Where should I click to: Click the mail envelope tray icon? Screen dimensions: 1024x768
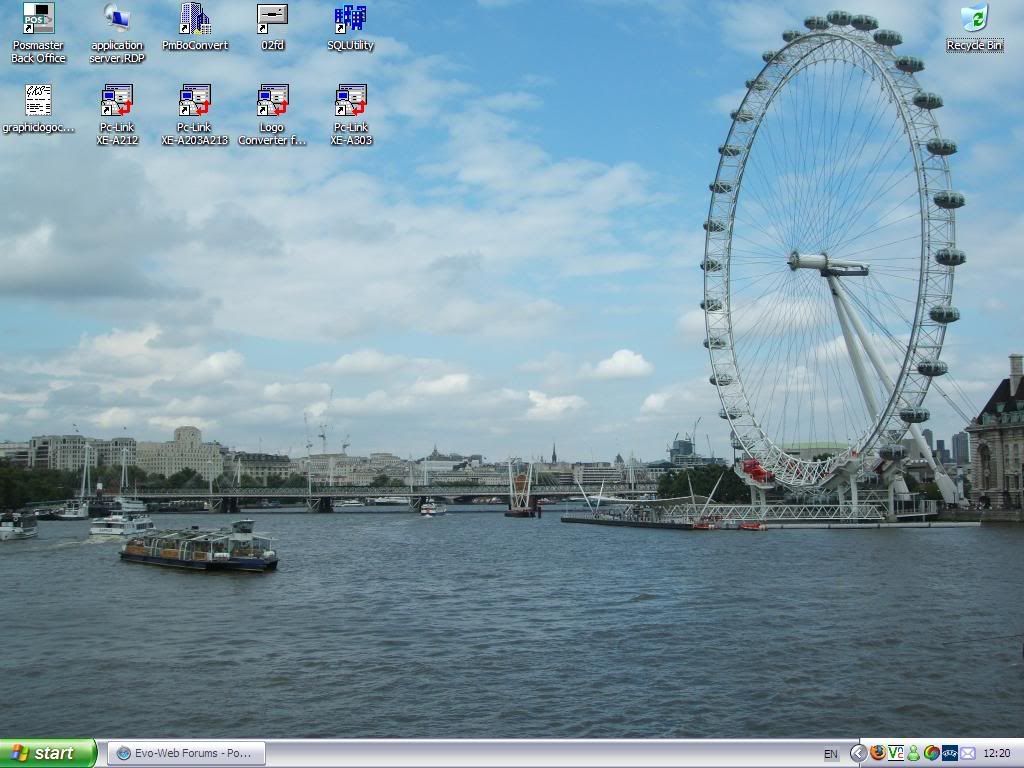coord(968,754)
